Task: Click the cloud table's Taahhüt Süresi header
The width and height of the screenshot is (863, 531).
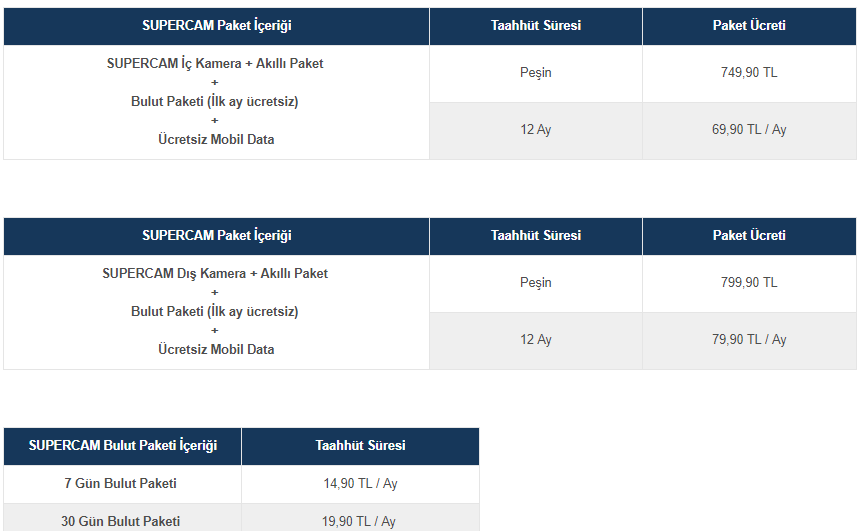Action: pos(360,446)
